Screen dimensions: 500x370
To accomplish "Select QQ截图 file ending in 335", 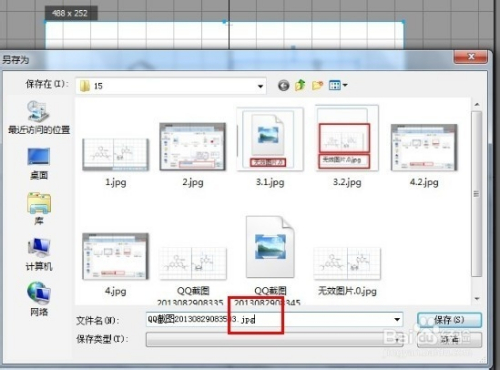I will click(x=192, y=263).
